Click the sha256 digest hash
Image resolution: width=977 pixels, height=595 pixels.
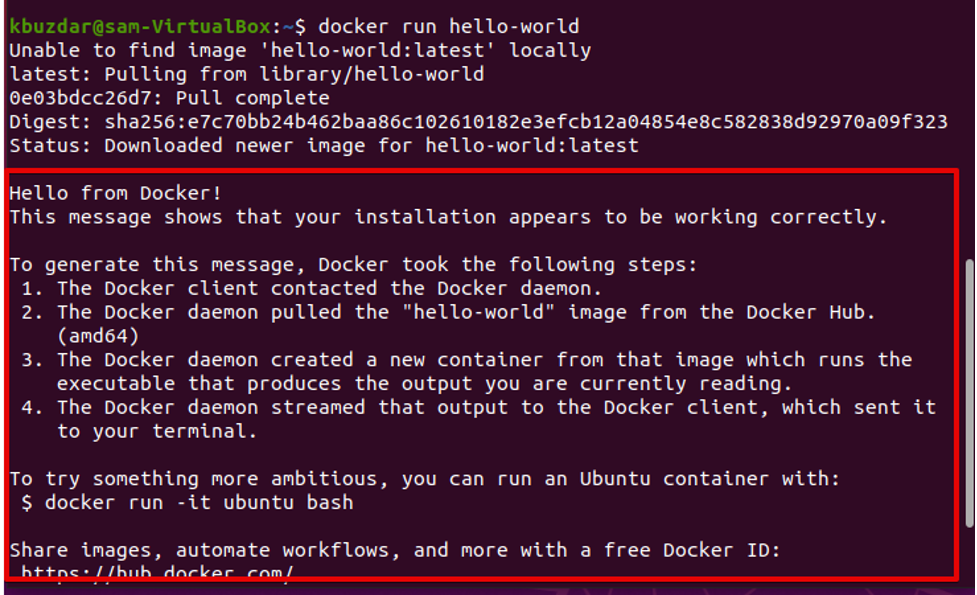point(526,122)
